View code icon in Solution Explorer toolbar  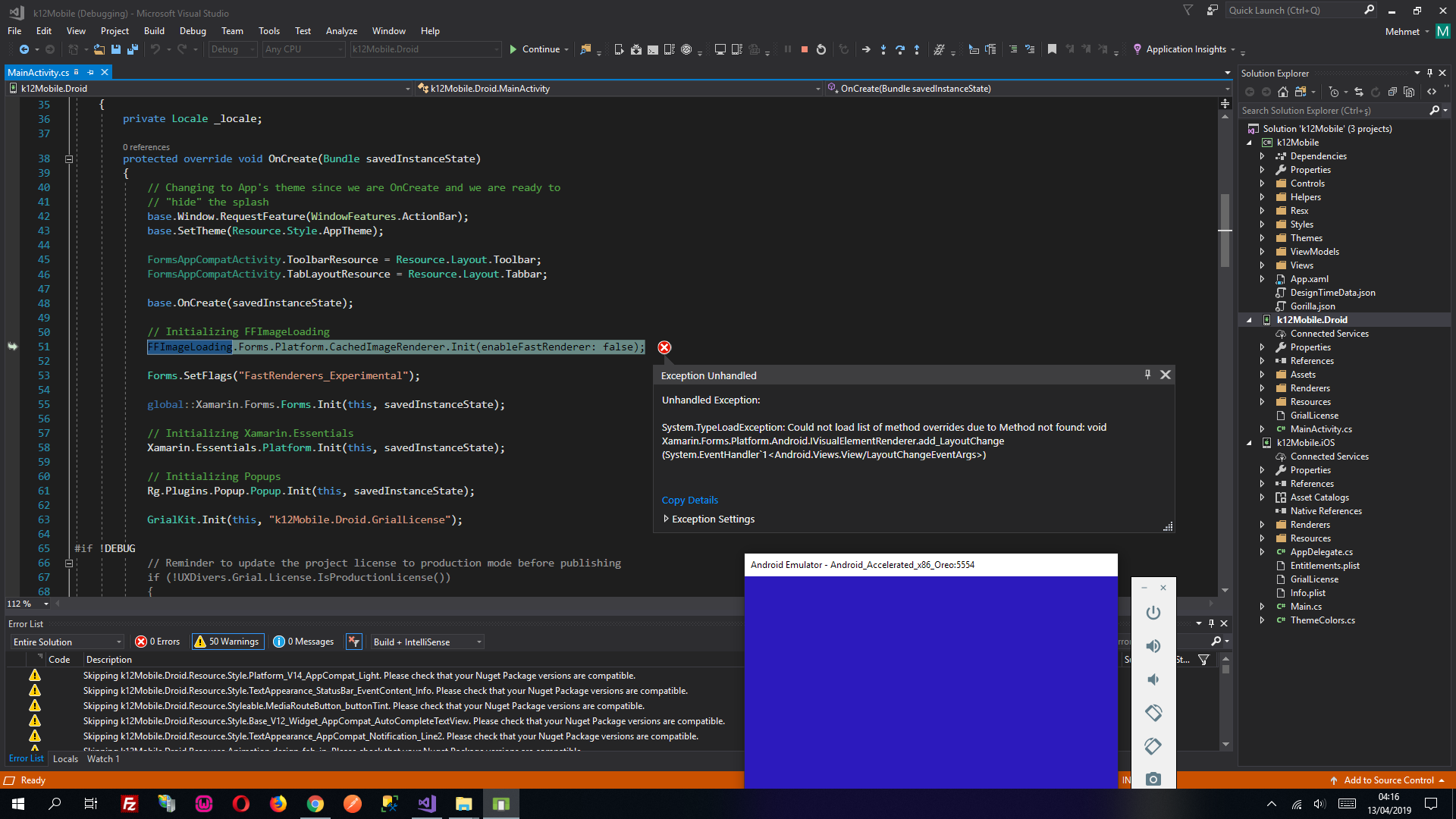1432,92
